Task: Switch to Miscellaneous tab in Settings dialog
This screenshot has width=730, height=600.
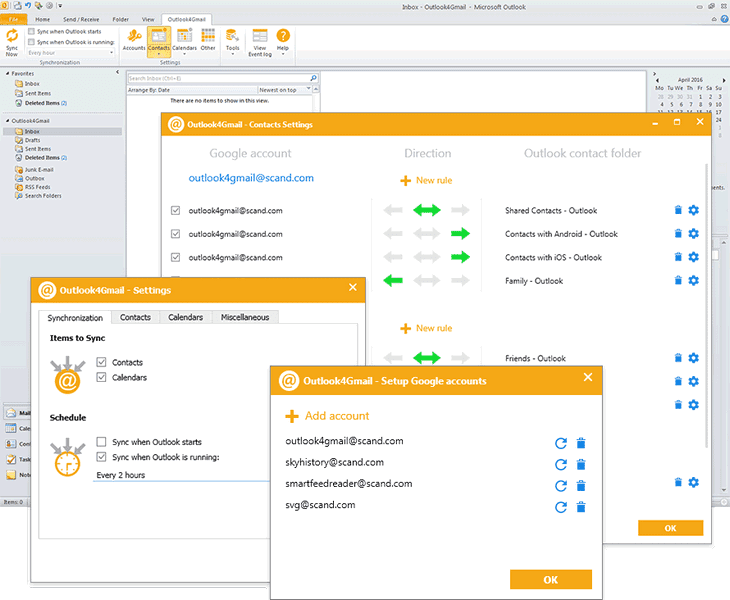Action: tap(245, 317)
